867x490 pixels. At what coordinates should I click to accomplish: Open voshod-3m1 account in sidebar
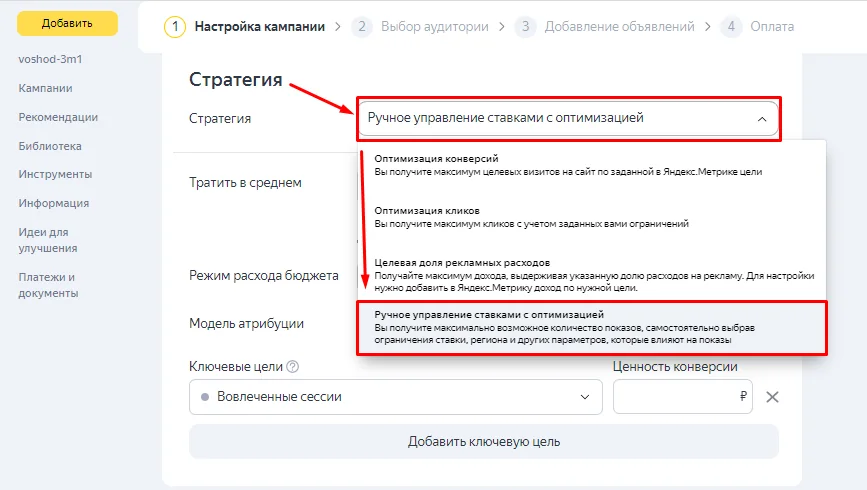click(x=50, y=59)
